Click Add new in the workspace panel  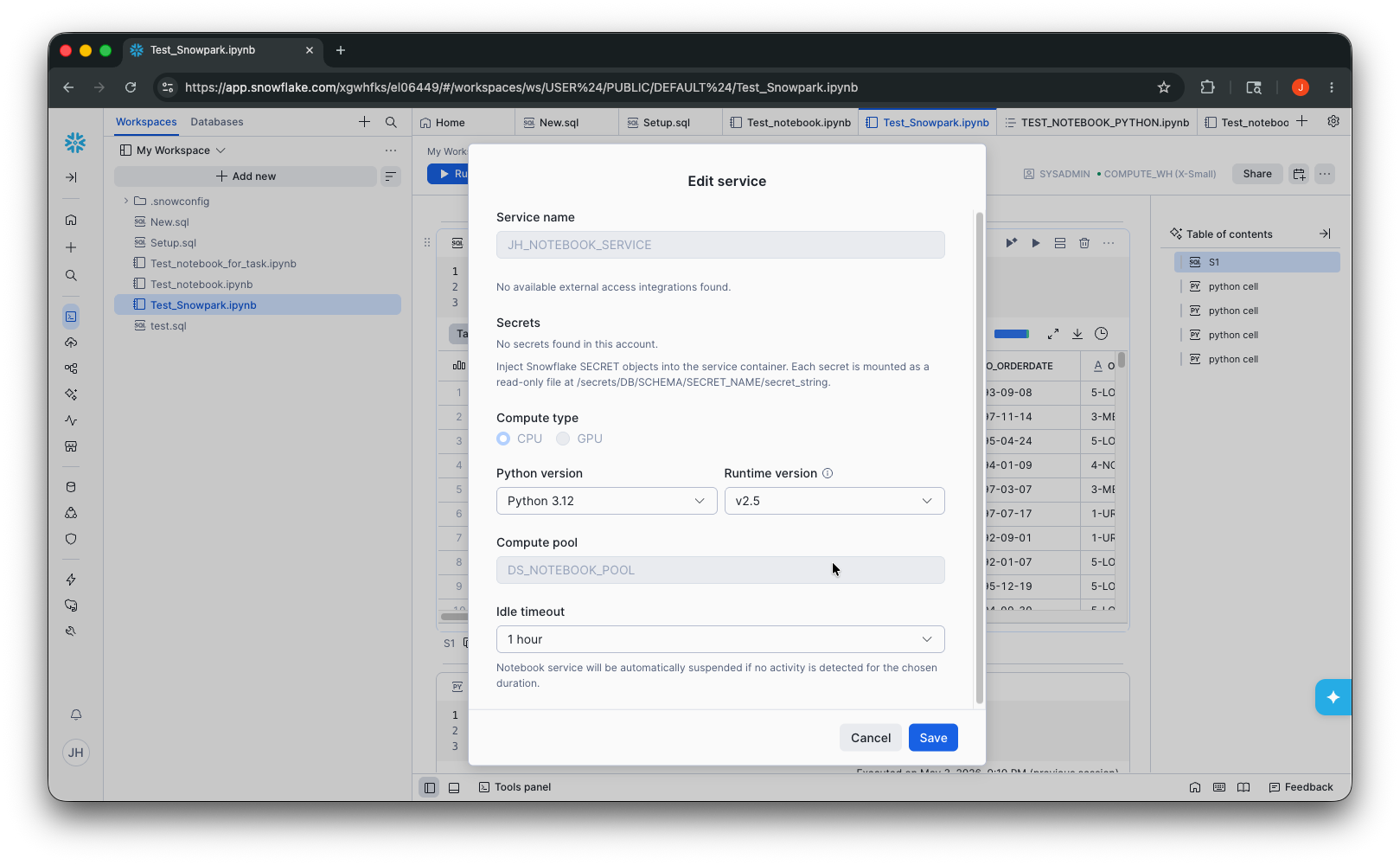[246, 176]
